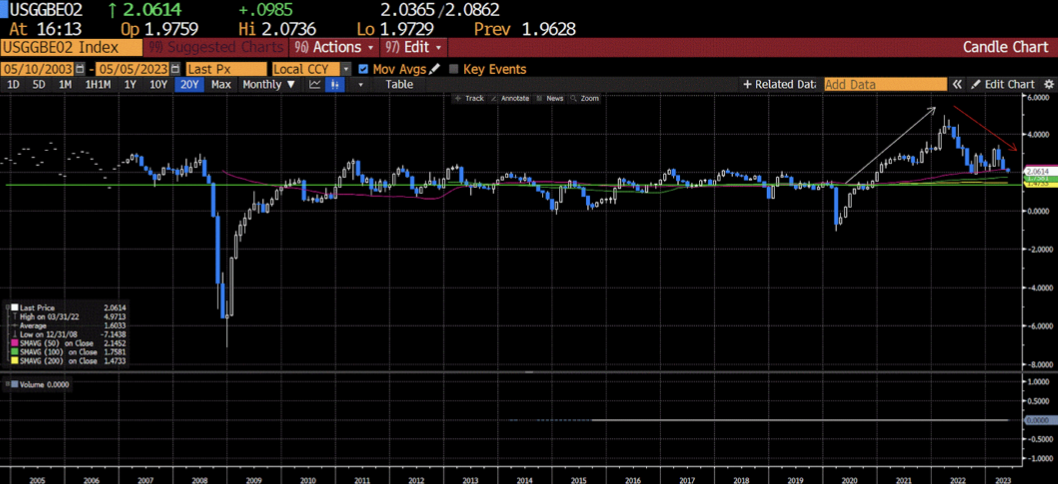Click the pencil icon next to Mov Avgs

coord(435,69)
